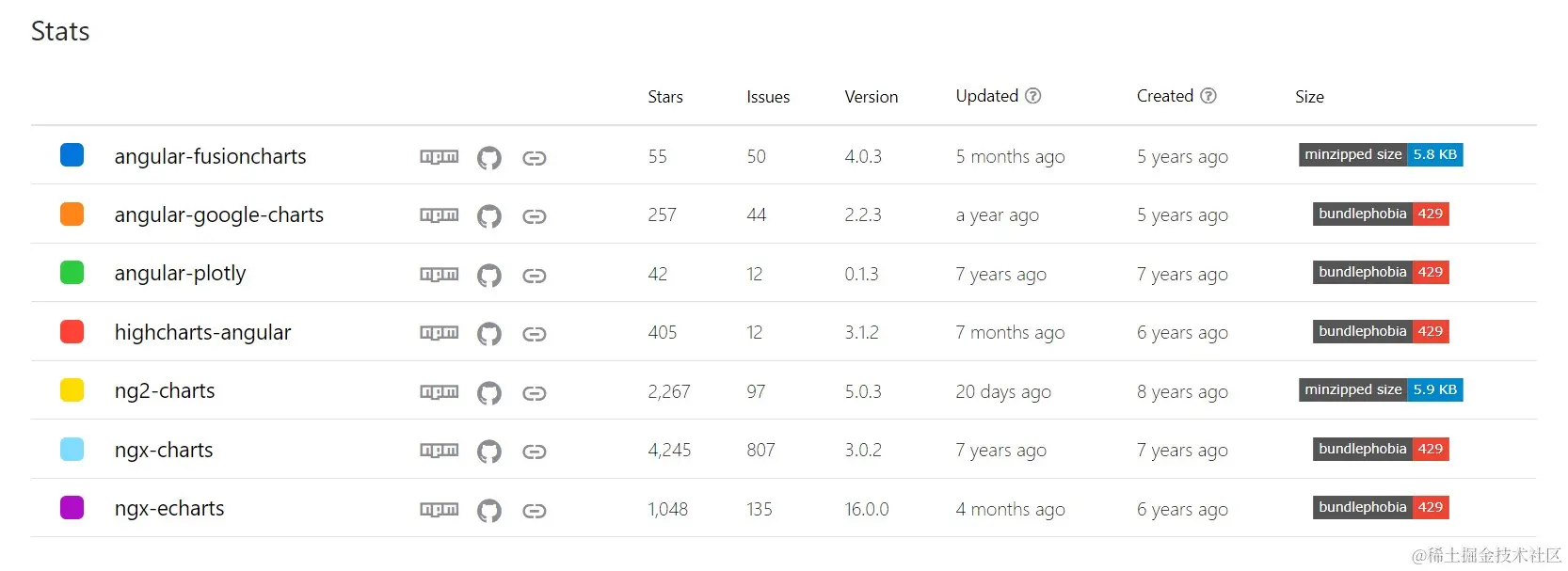Click the Issues column header
The width and height of the screenshot is (1568, 571).
pos(767,96)
